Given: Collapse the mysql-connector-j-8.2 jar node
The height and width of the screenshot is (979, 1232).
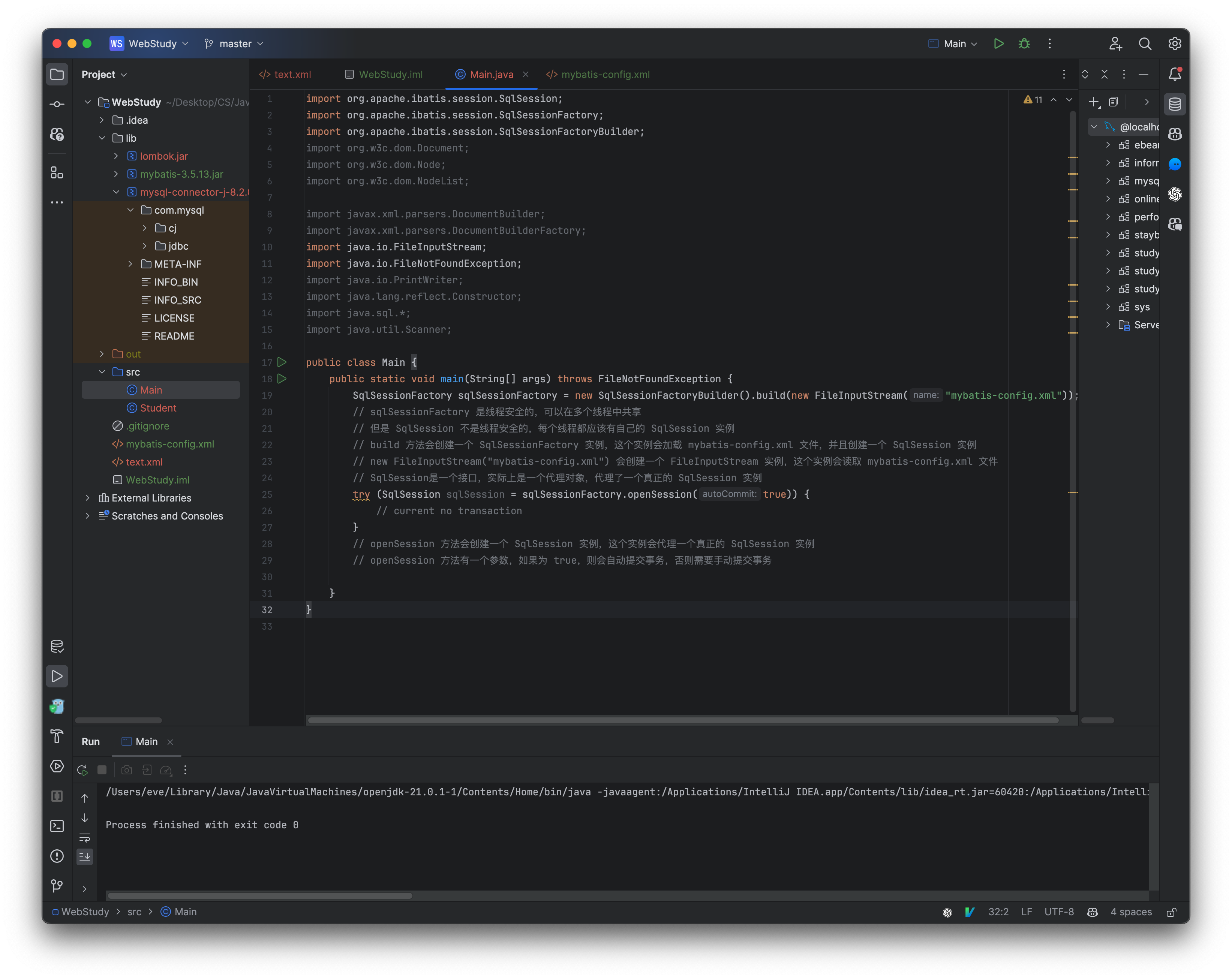Looking at the screenshot, I should point(117,193).
